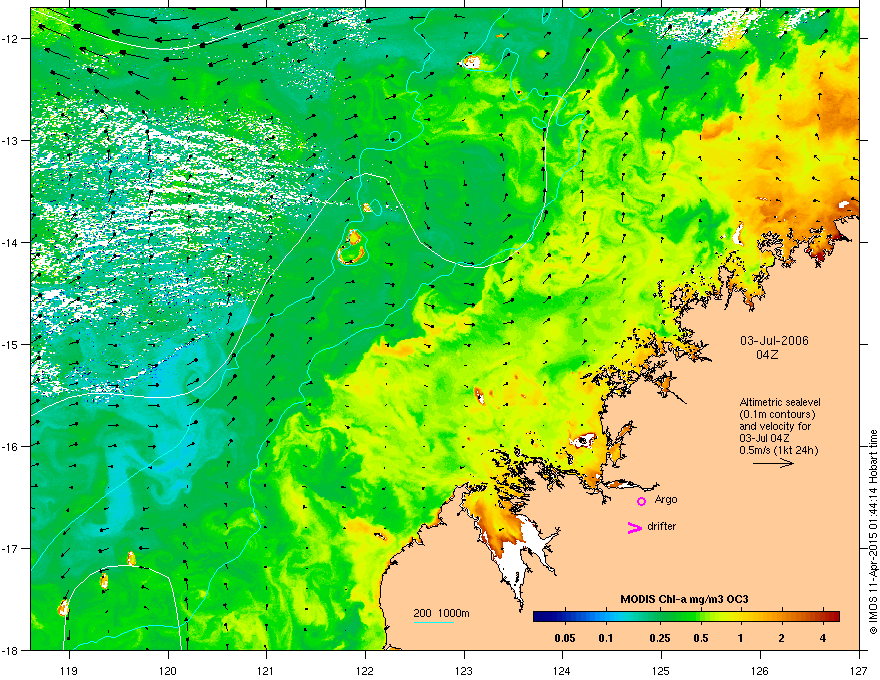The width and height of the screenshot is (880, 680).
Task: Click latitude axis label '-13'
Action: (x=10, y=140)
